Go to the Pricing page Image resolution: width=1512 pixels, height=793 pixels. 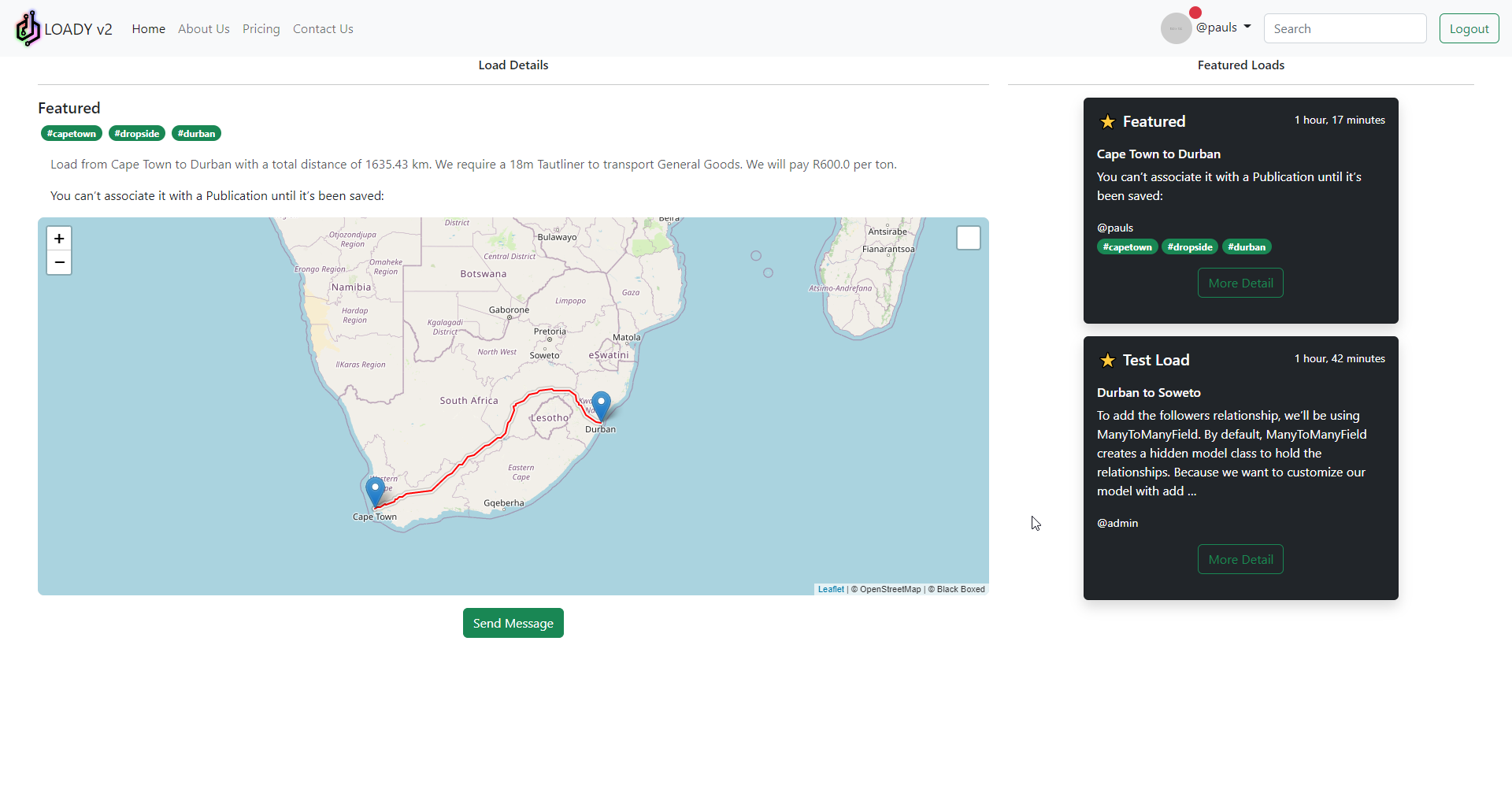pos(261,29)
